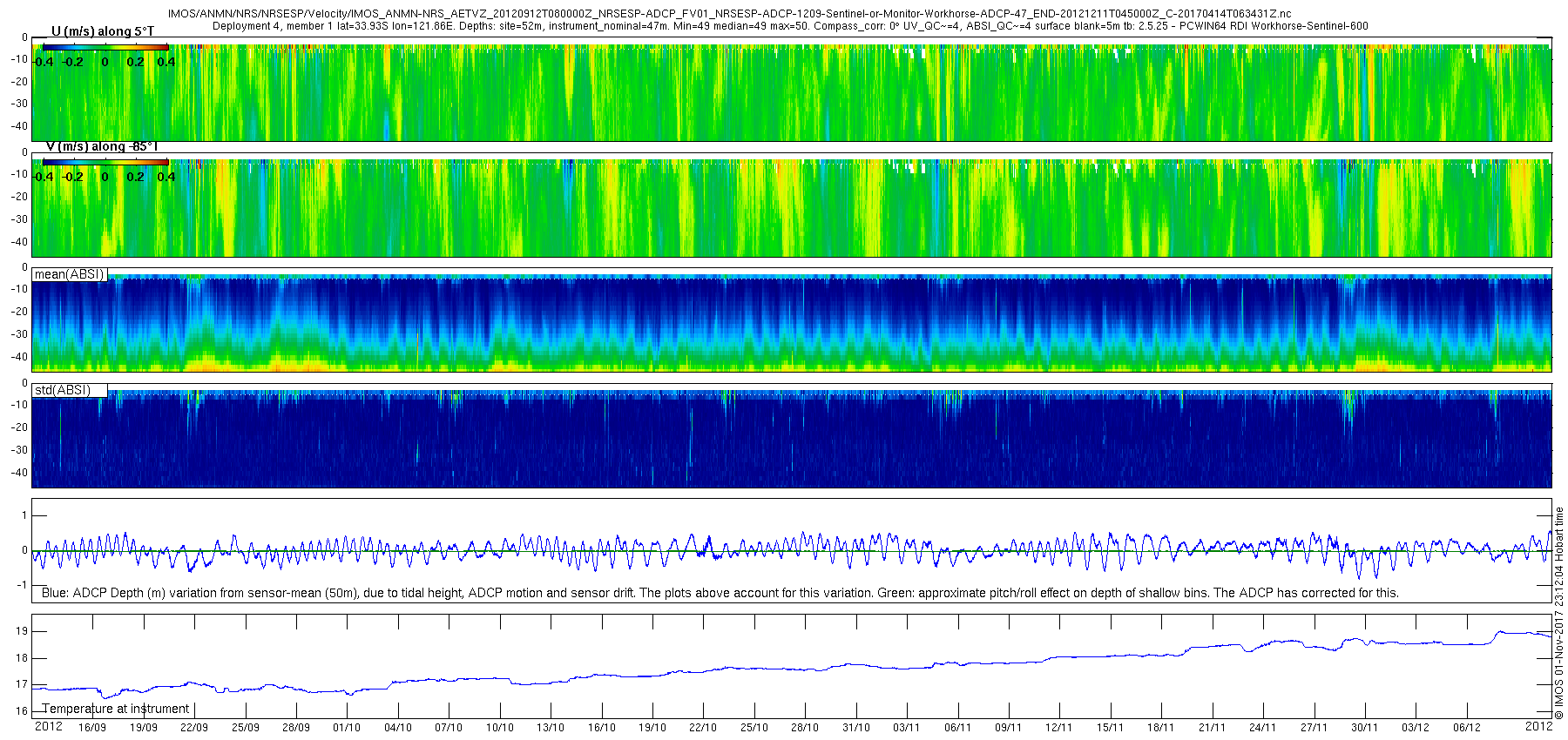Viewport: 1568px width, 740px height.
Task: Click the 16 tick on temperature axis
Action: pos(22,711)
